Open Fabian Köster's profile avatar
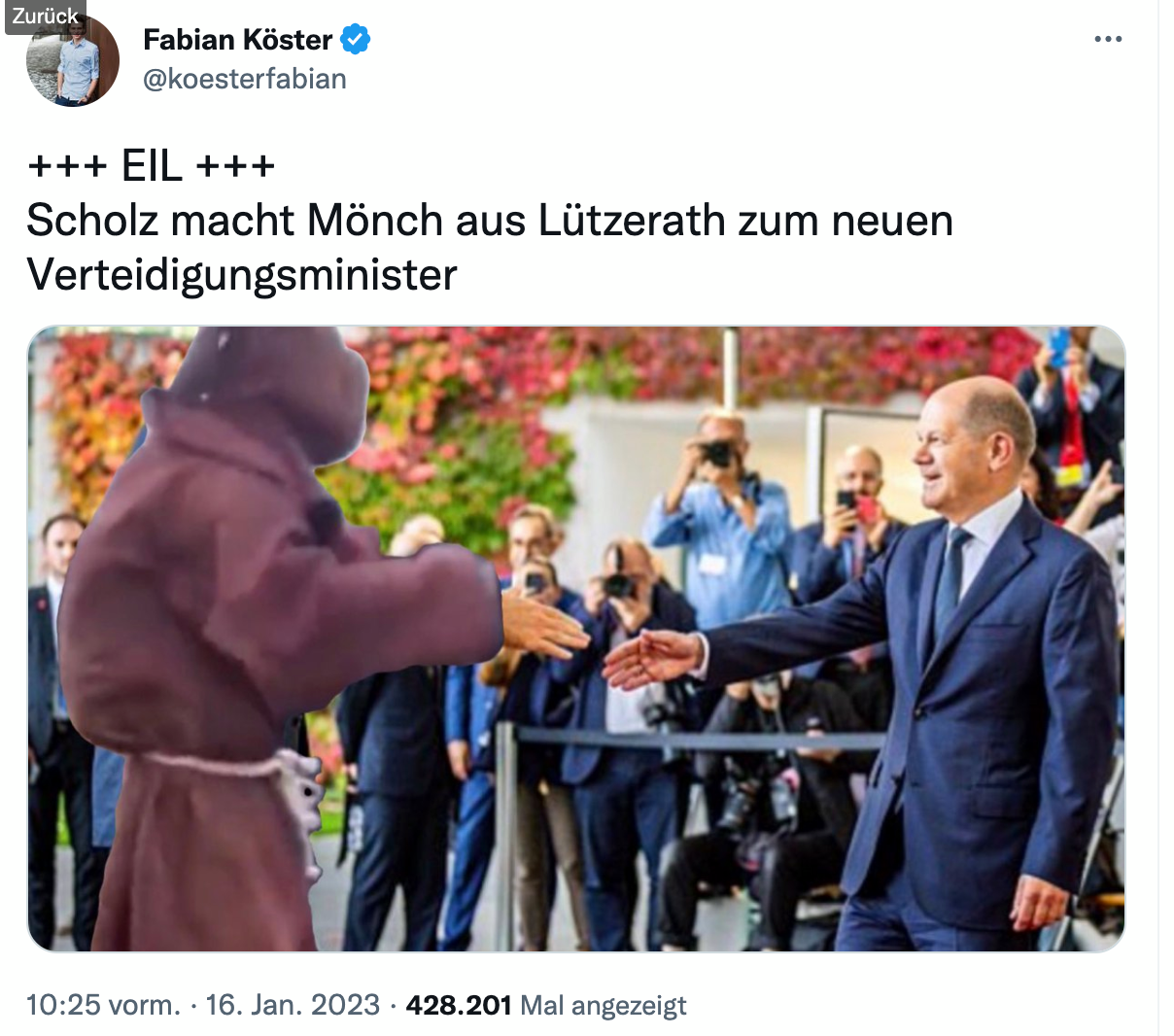1174x1036 pixels. tap(73, 60)
